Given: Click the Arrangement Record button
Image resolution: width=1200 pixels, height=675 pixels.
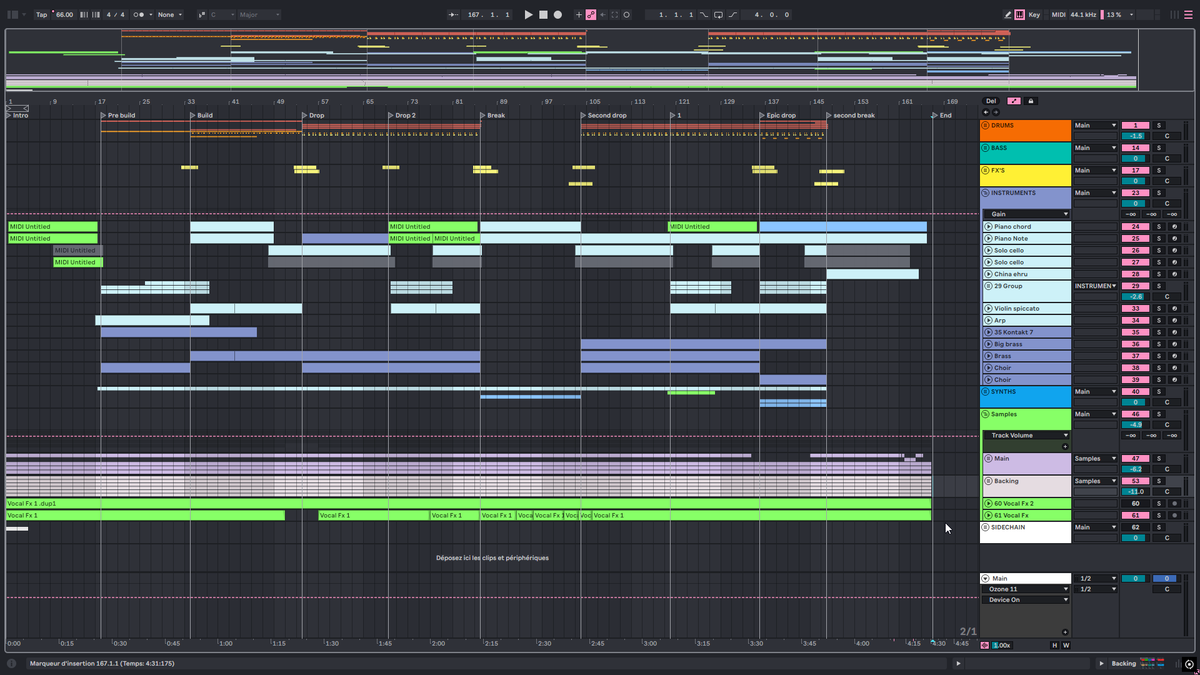Looking at the screenshot, I should (558, 15).
